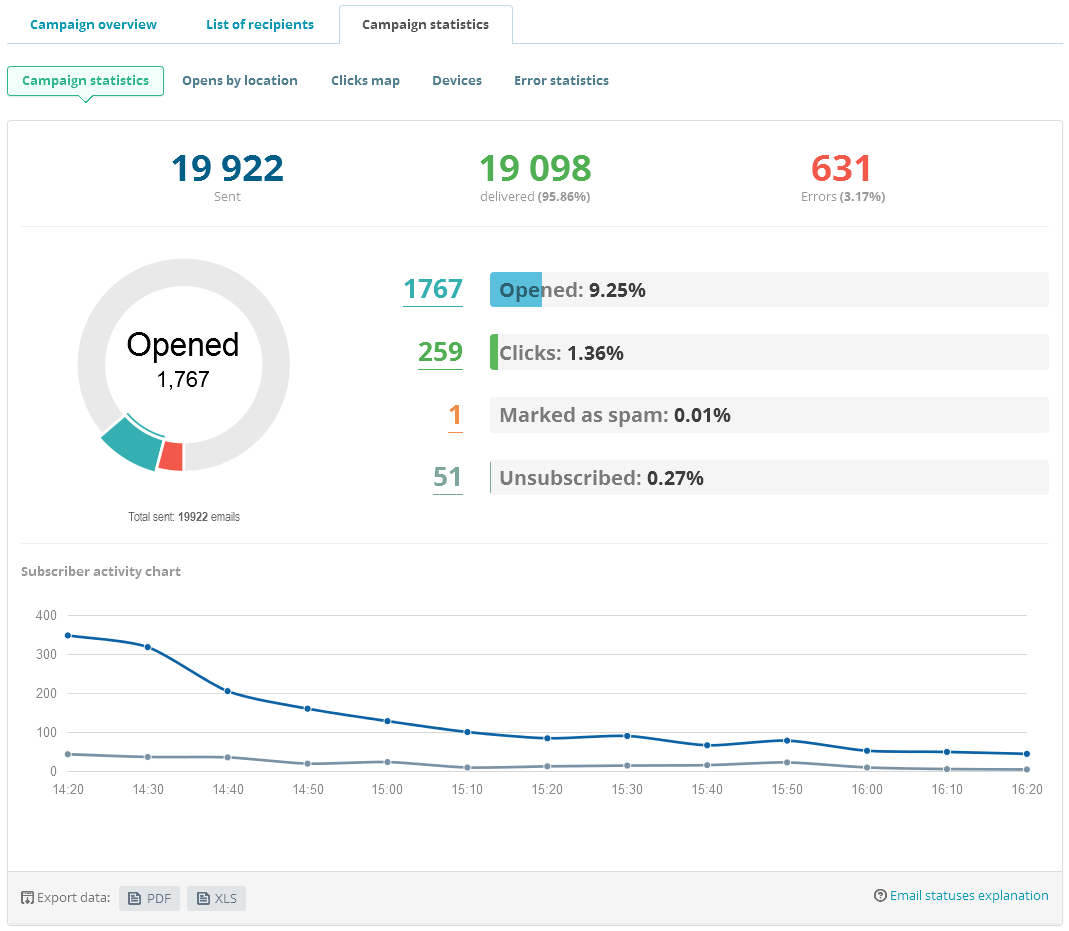This screenshot has height=931, width=1069.
Task: Export campaign statistics as XLS
Action: 216,898
